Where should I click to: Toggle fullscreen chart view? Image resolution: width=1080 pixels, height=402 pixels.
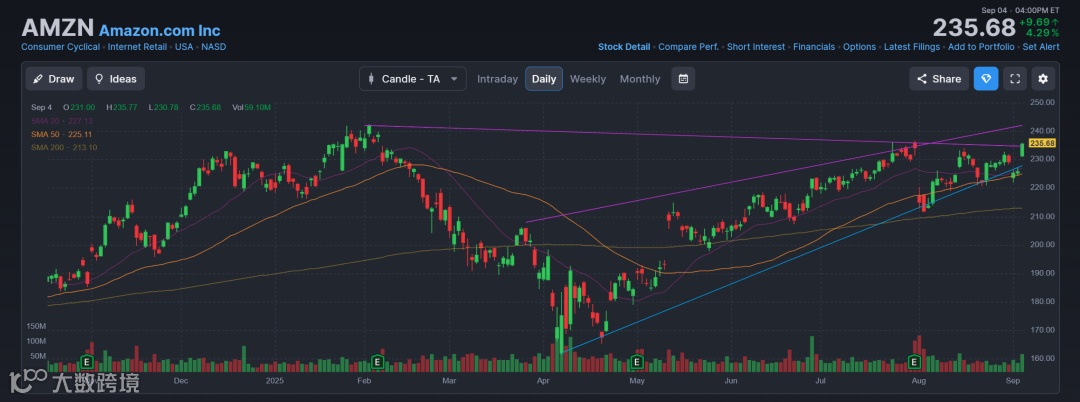click(1015, 78)
